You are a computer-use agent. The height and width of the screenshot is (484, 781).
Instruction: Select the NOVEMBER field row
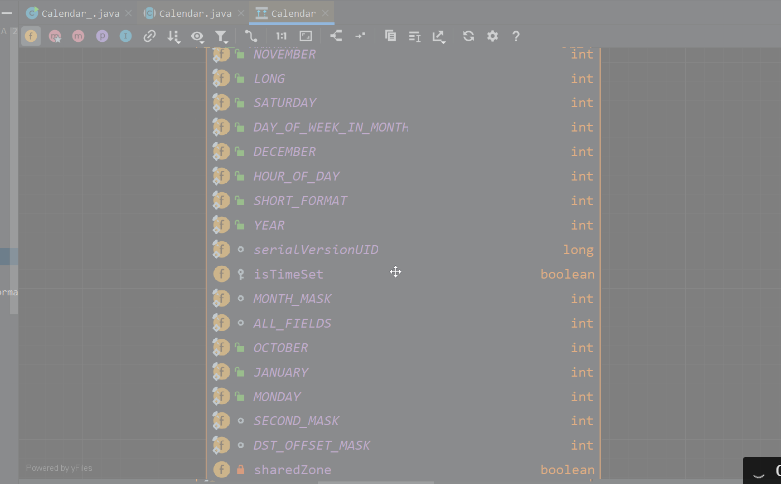click(403, 54)
